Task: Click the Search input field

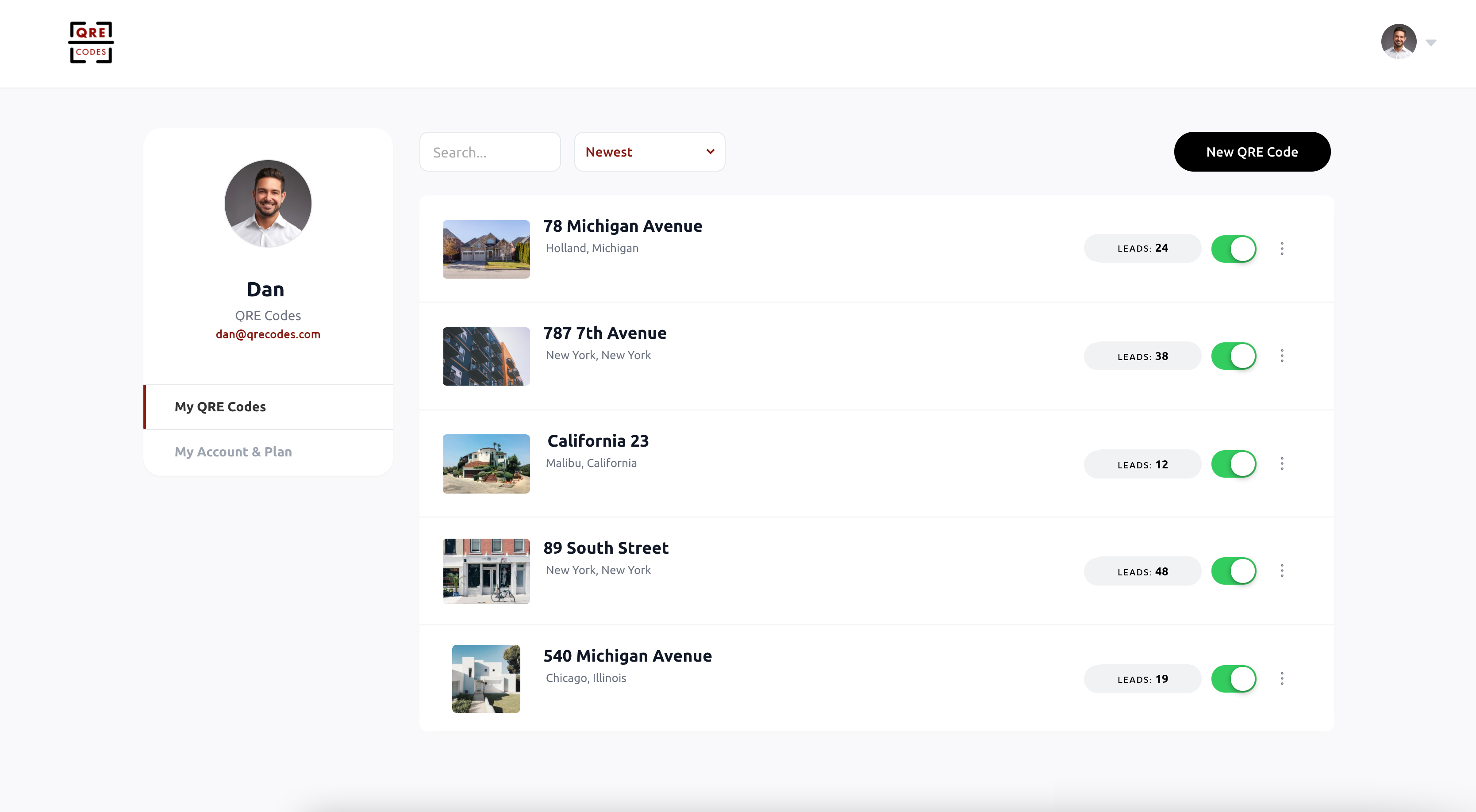Action: (x=489, y=152)
